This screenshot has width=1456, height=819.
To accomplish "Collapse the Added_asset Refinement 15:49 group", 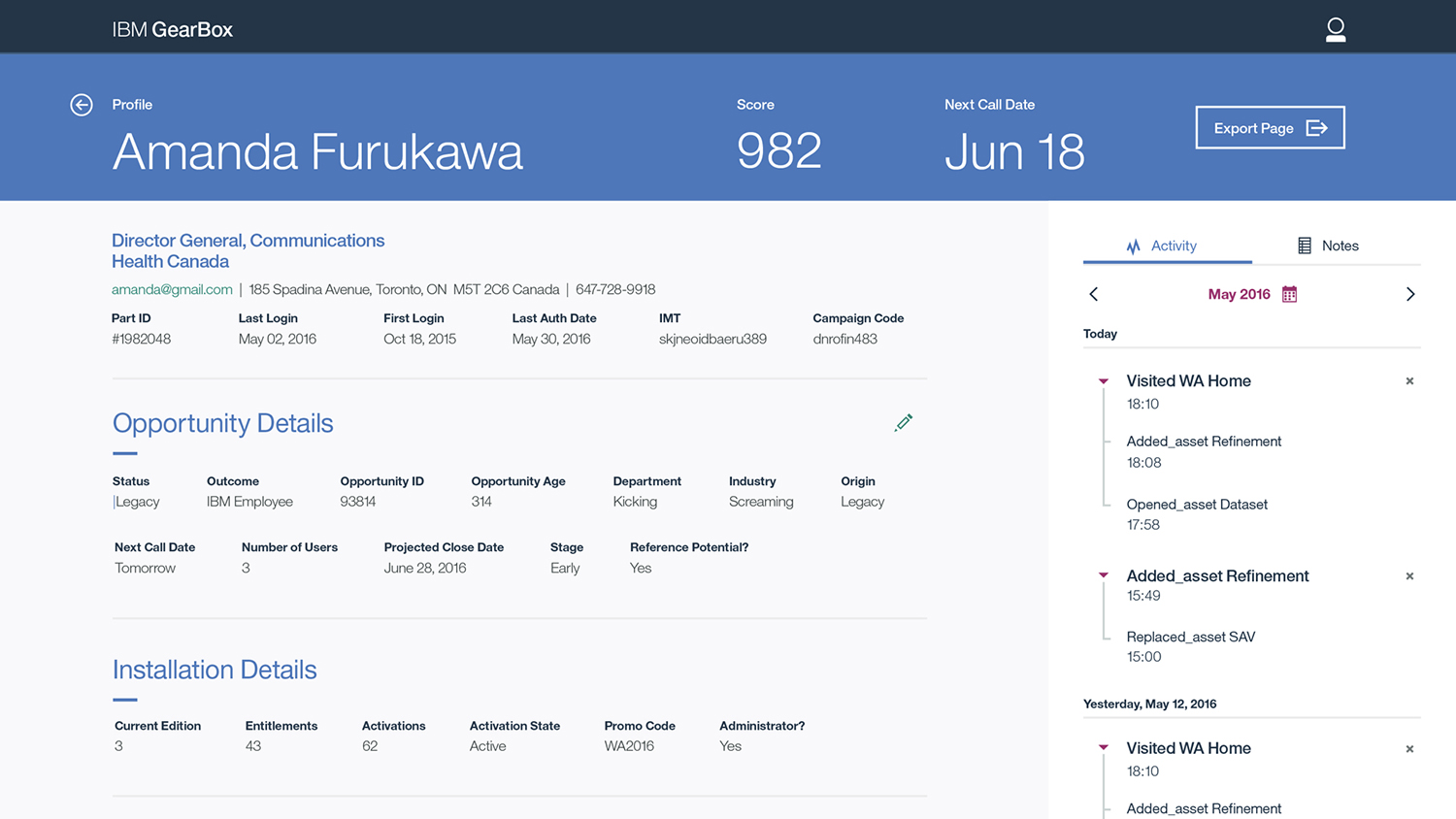I will point(1104,575).
